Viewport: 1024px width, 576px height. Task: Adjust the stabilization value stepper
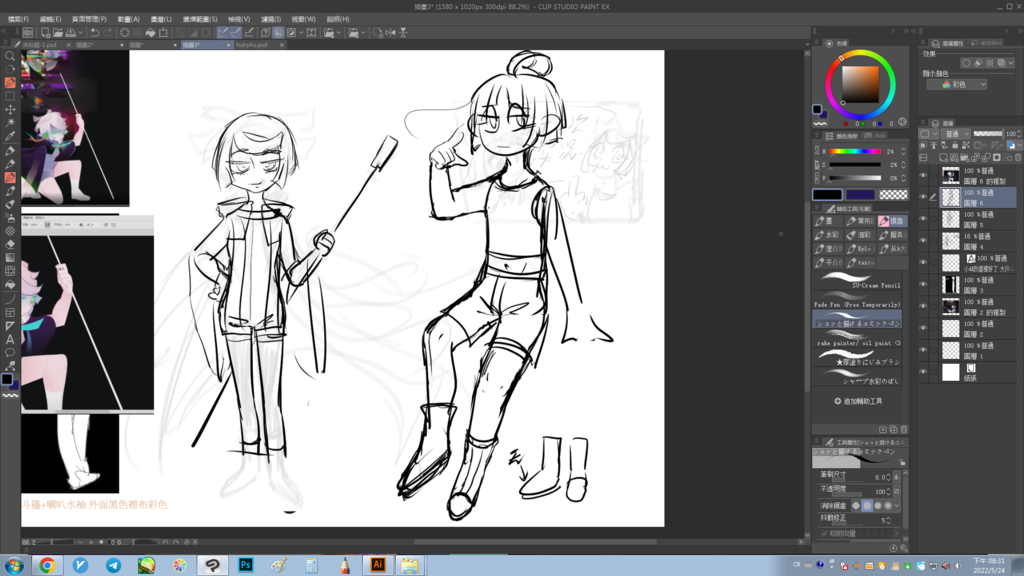[888, 520]
